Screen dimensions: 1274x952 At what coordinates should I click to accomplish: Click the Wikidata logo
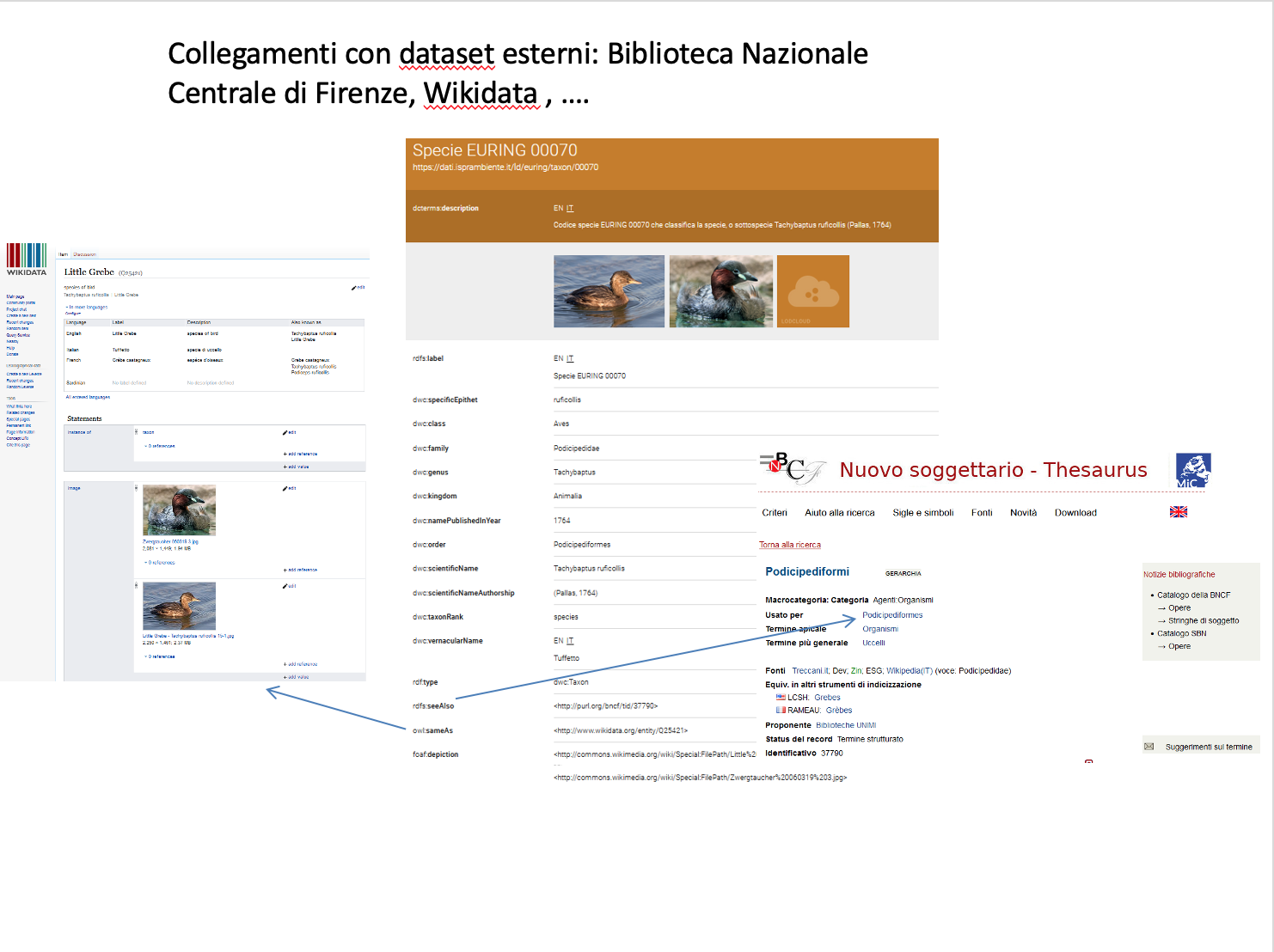27,259
